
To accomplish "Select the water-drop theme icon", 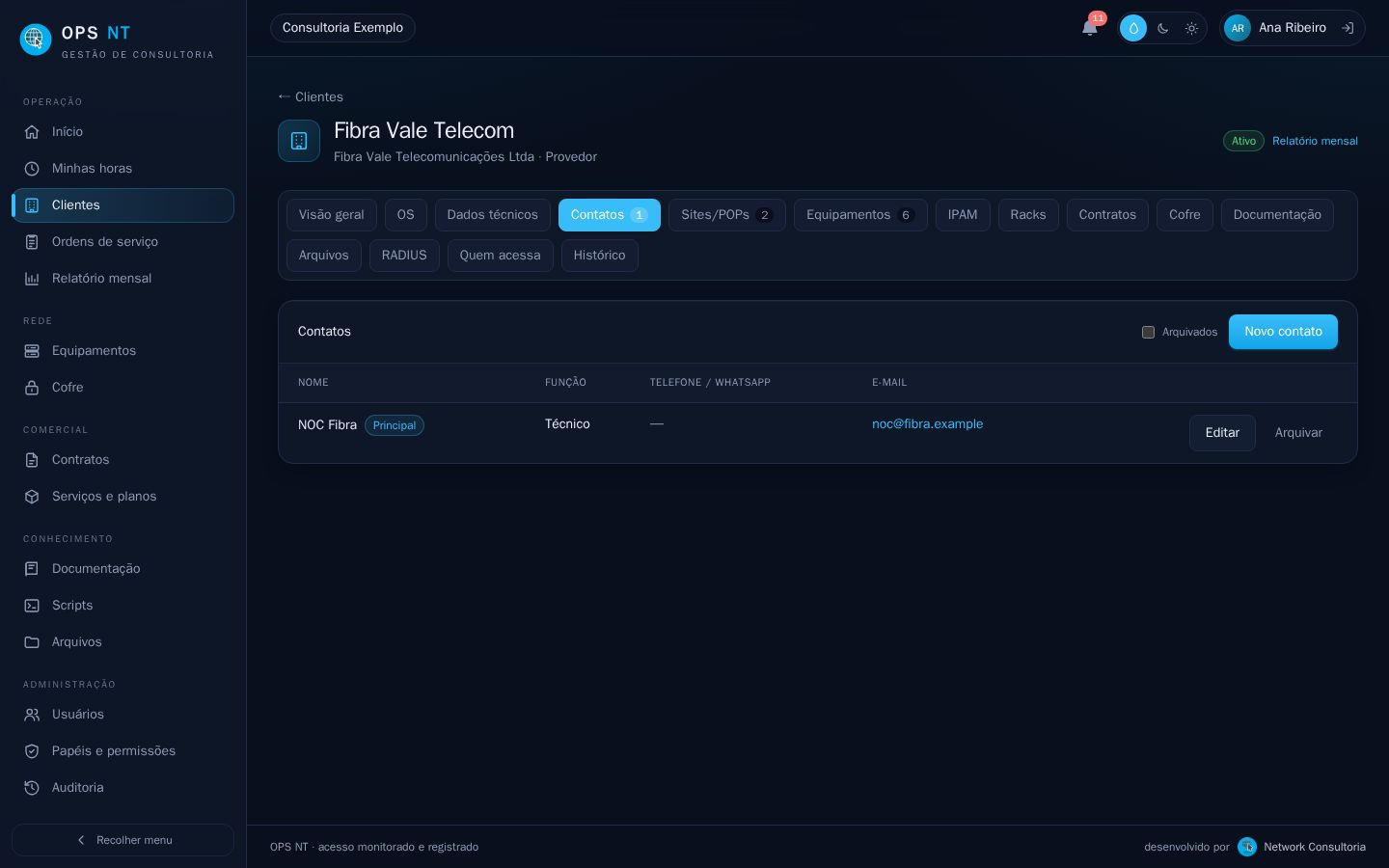I will point(1133,28).
